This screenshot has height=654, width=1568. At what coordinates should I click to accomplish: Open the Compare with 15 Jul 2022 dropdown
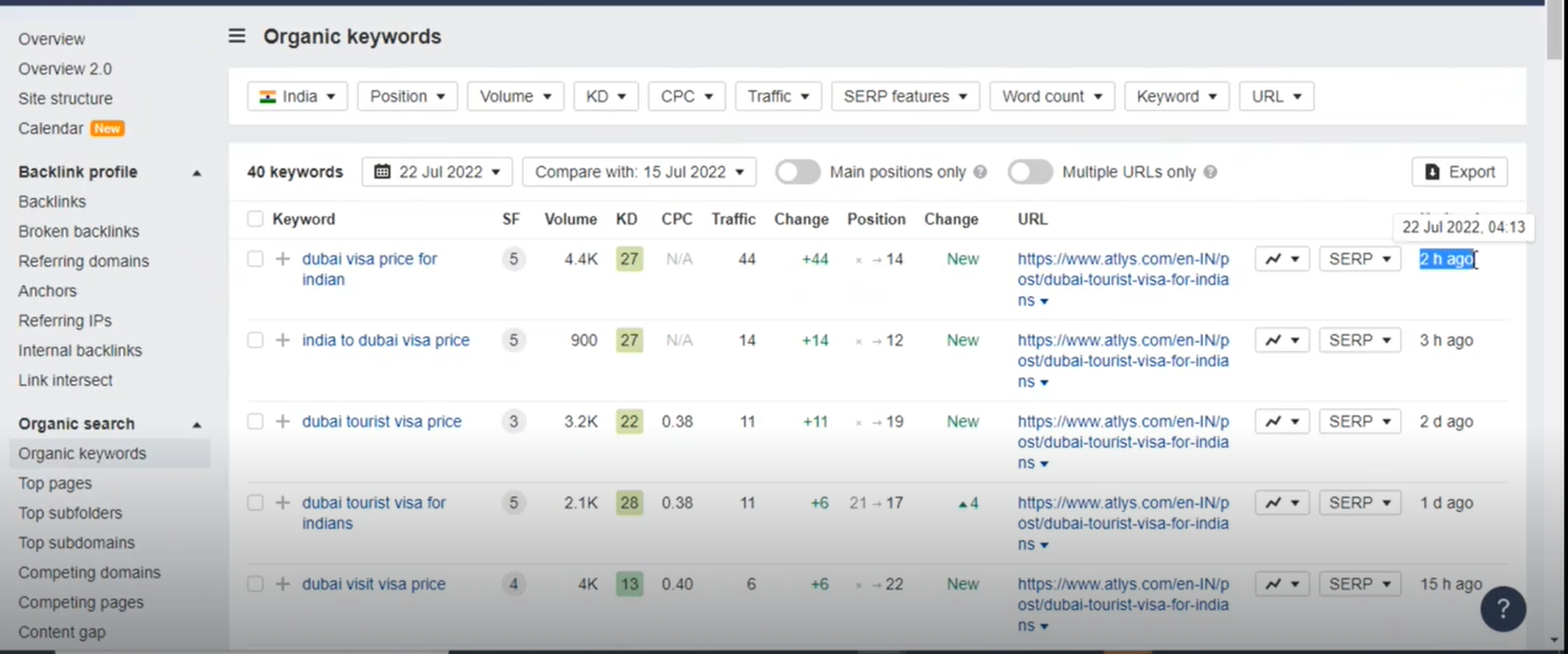click(x=639, y=172)
